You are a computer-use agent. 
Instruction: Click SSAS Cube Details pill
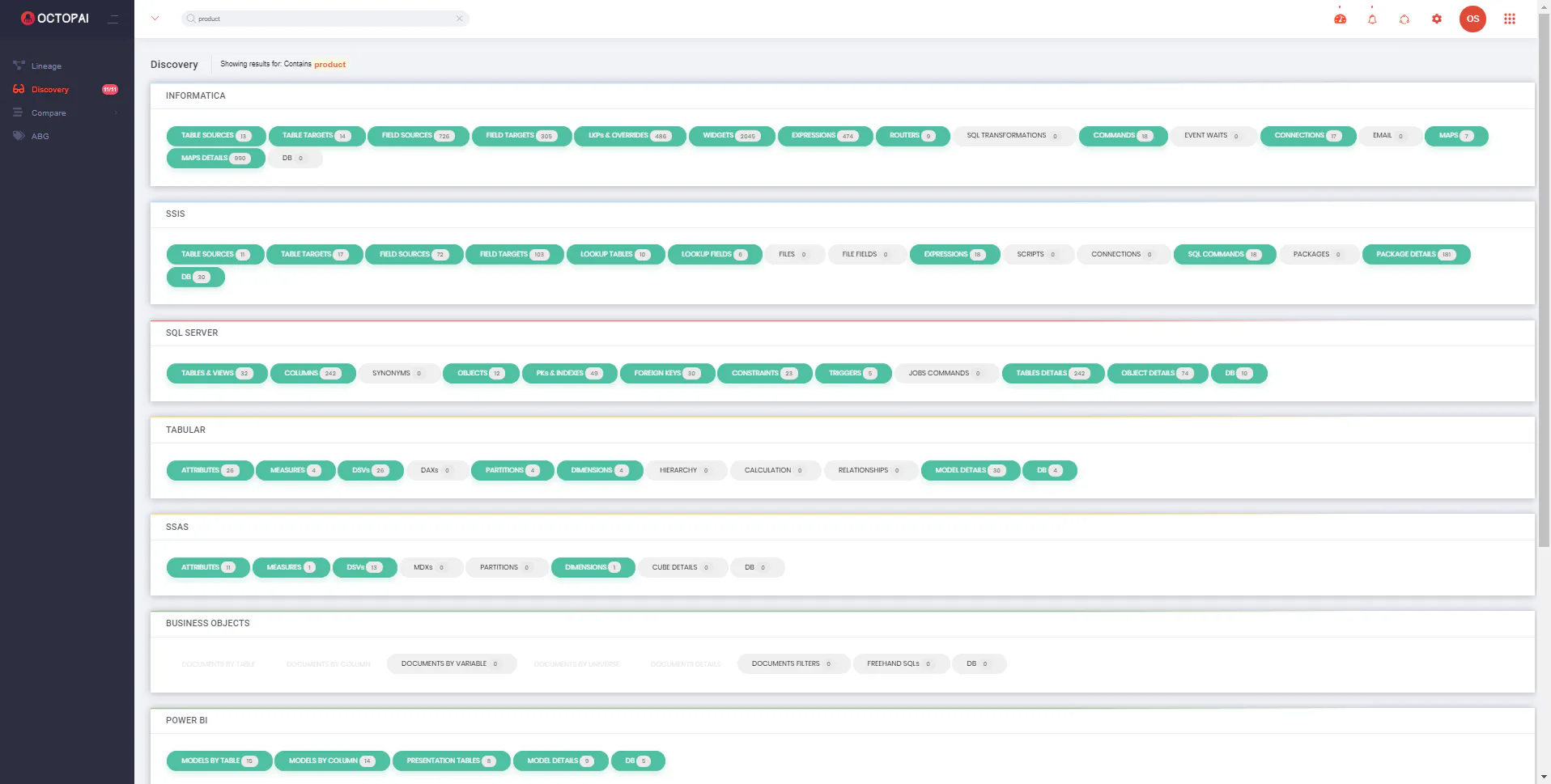[682, 568]
